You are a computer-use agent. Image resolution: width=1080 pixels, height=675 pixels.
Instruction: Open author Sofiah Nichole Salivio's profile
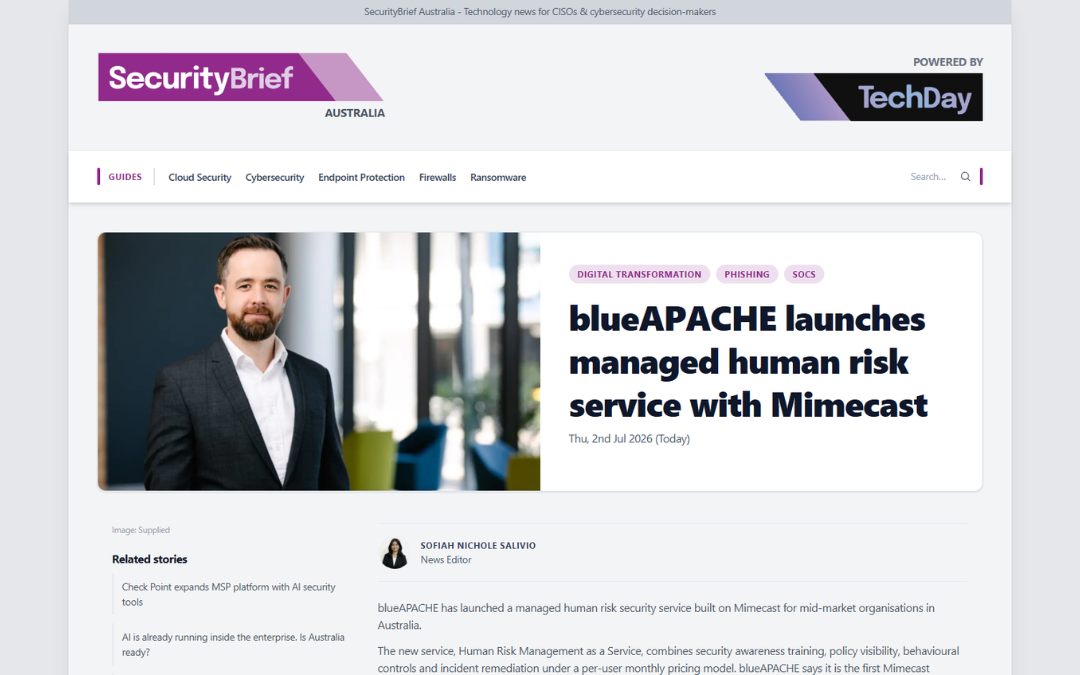(478, 546)
